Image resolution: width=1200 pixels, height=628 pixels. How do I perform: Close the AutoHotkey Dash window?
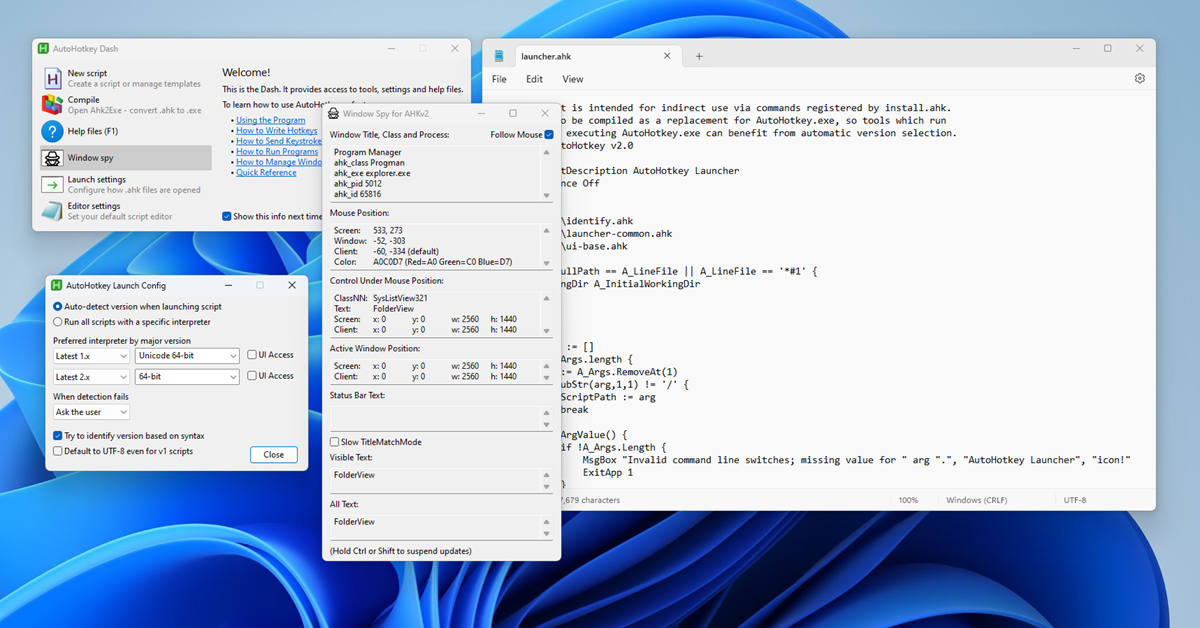455,48
